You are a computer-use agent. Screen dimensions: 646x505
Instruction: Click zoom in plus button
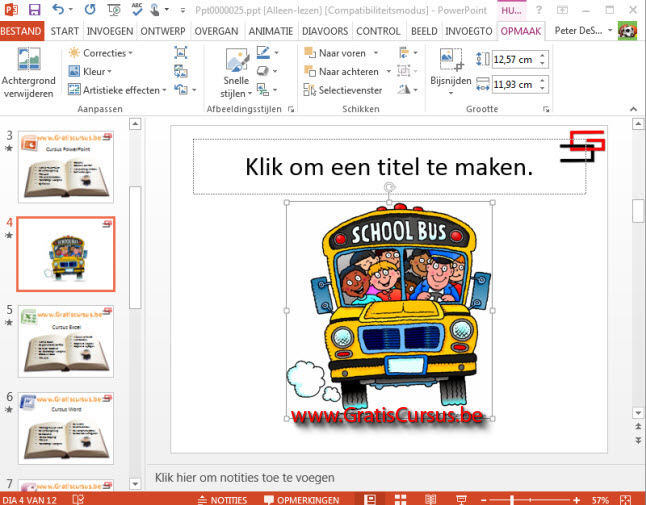pos(576,500)
